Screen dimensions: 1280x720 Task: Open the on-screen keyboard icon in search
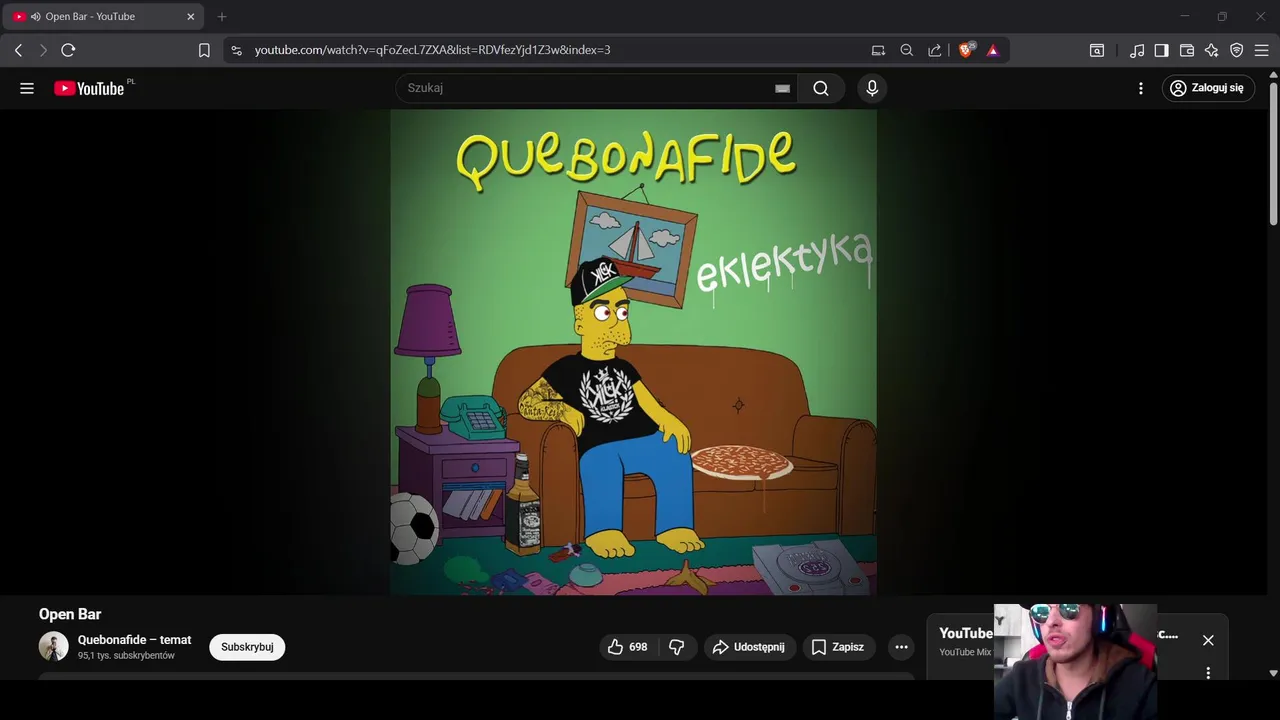pos(782,88)
